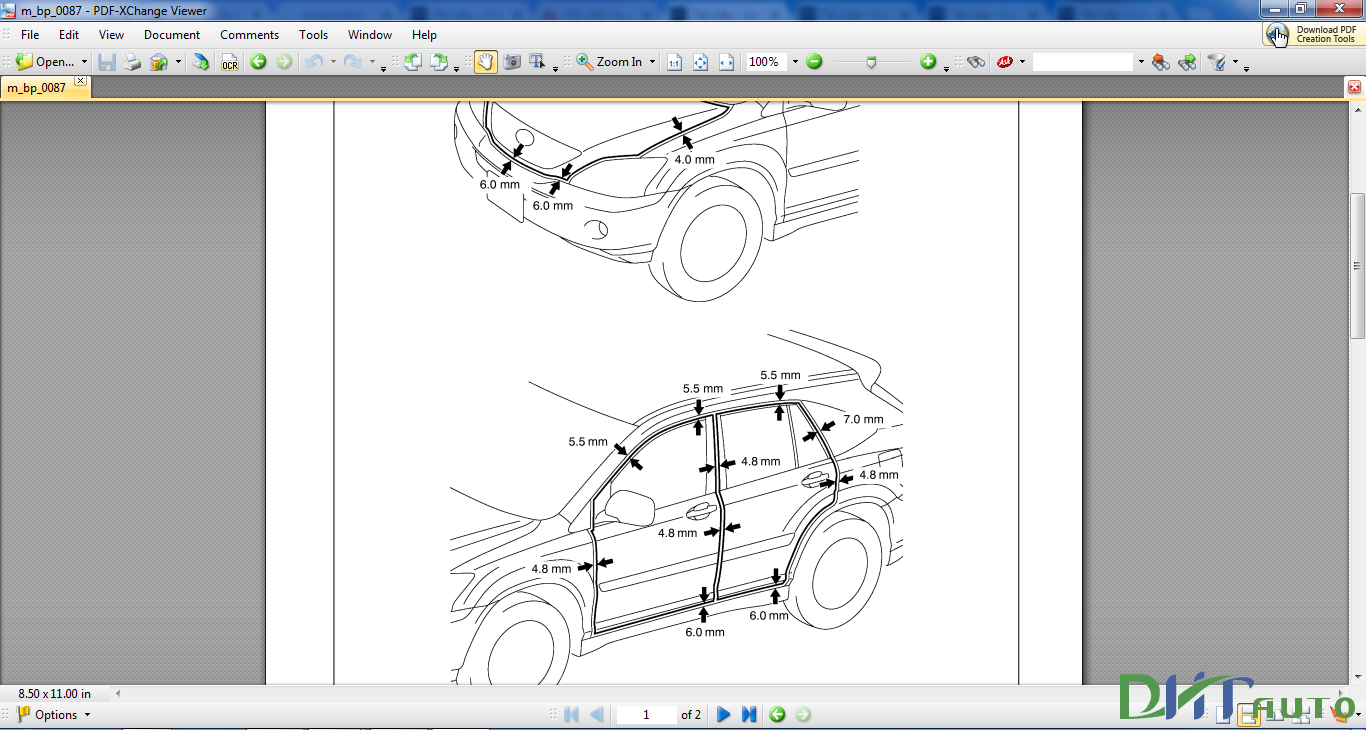Click the Email document icon
1366x730 pixels.
pyautogui.click(x=159, y=62)
